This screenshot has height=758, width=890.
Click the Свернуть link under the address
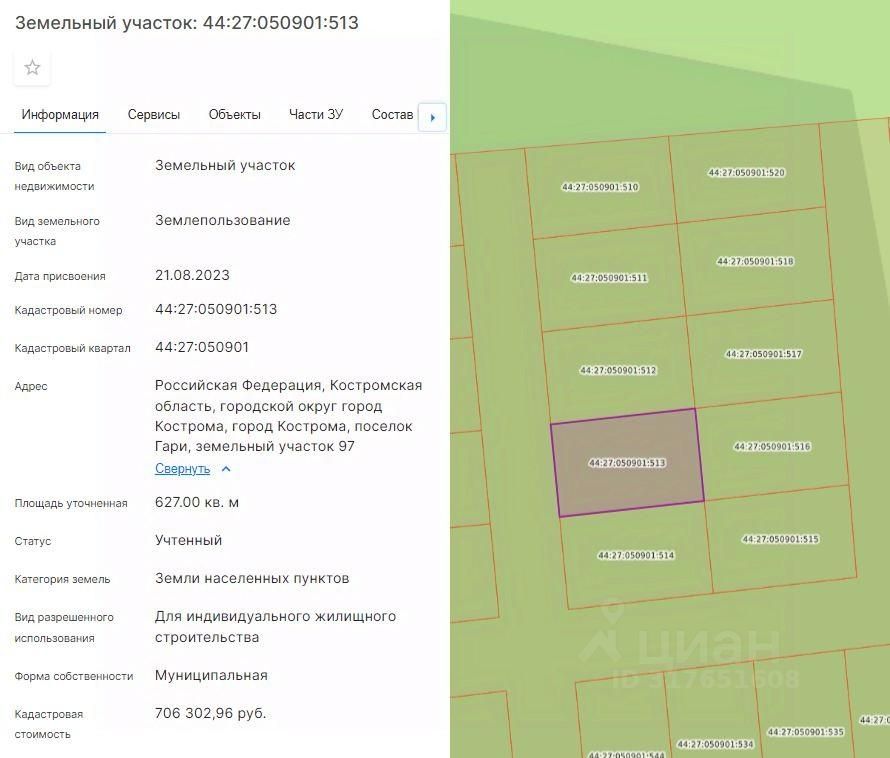(182, 469)
